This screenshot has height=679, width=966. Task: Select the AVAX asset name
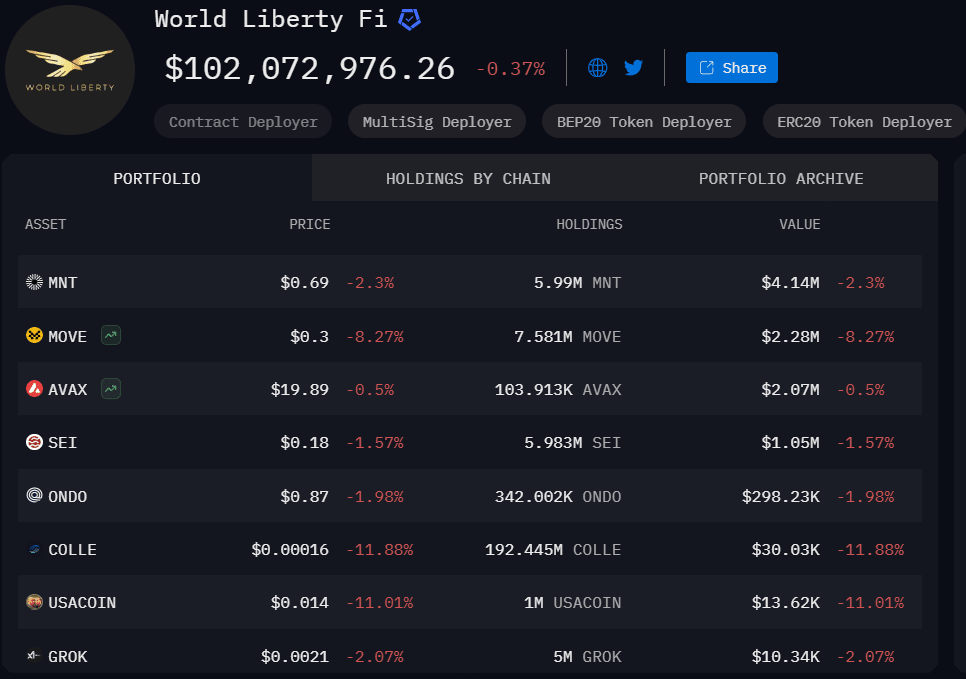[x=68, y=389]
